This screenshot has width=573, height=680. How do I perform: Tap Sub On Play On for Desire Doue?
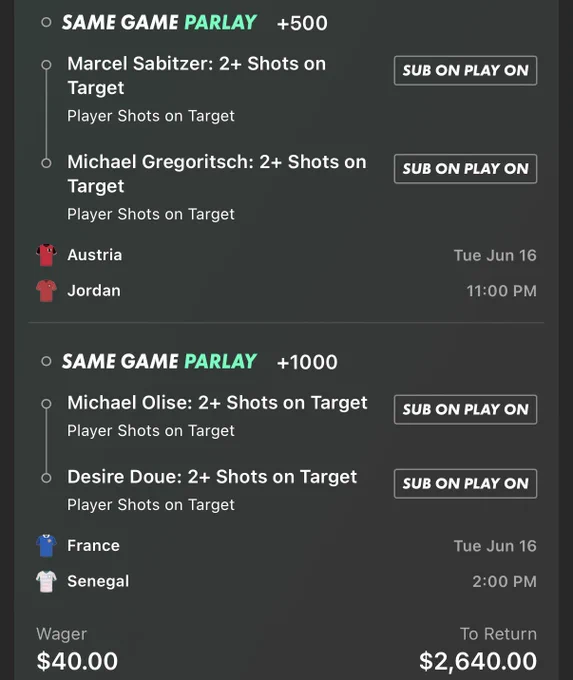click(x=465, y=484)
